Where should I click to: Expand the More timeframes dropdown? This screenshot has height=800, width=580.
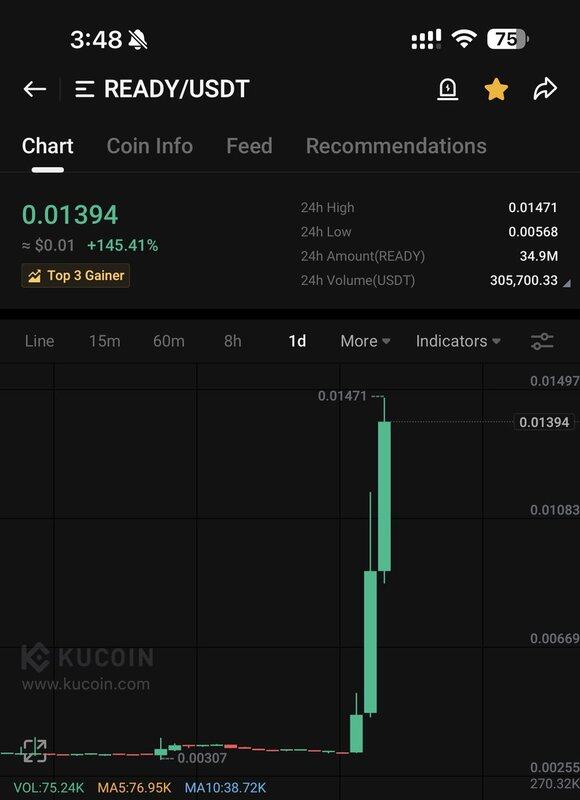tap(365, 341)
